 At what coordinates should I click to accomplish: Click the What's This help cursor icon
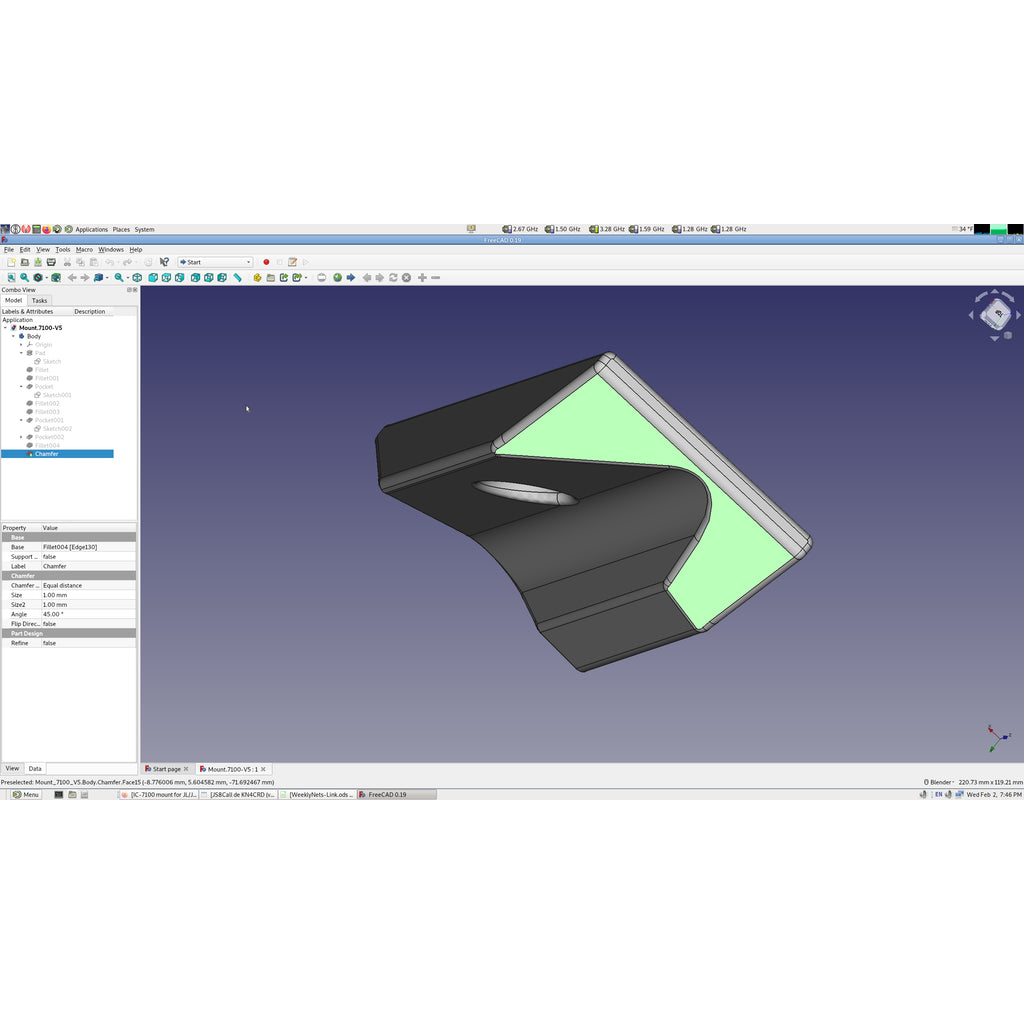pyautogui.click(x=165, y=262)
